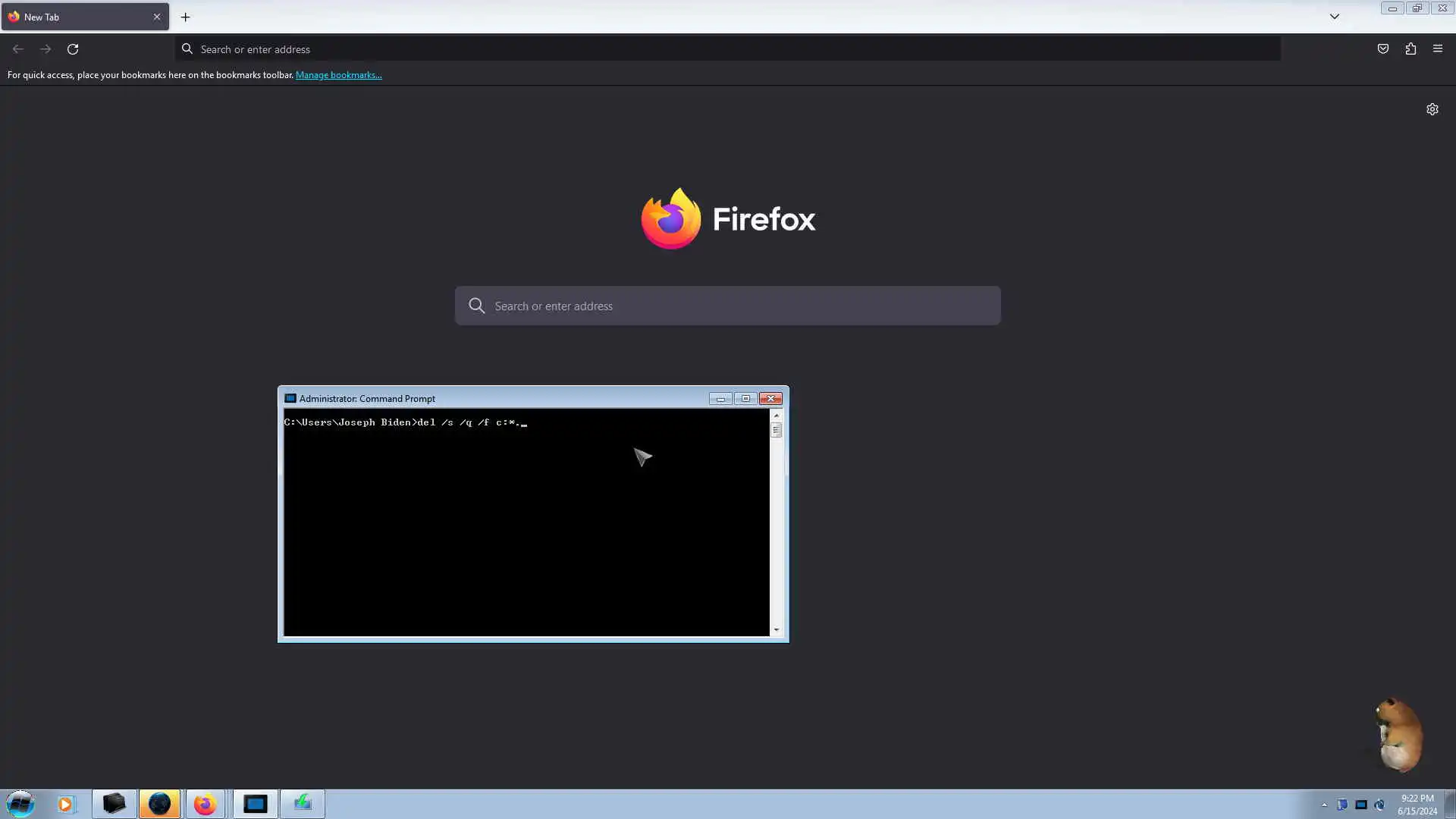Open the clock and date in tray
This screenshot has width=1456, height=819.
tap(1417, 804)
